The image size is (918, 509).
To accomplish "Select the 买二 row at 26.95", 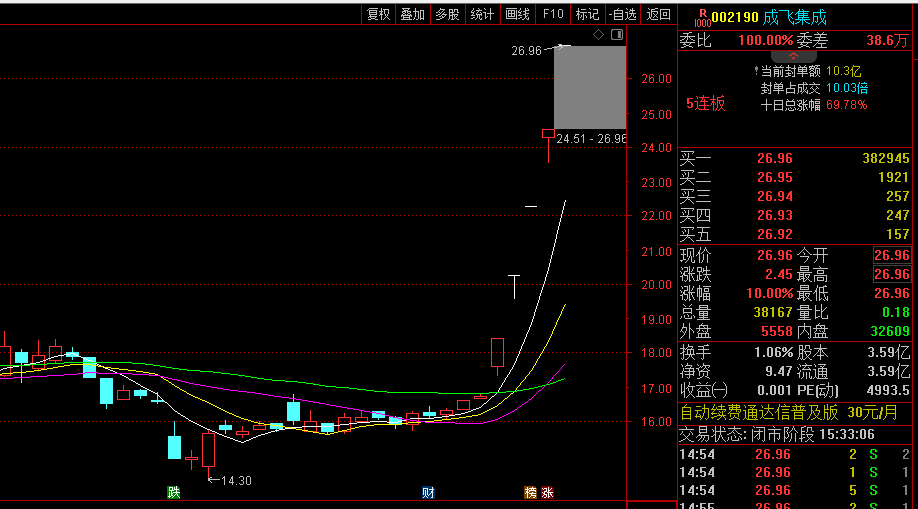I will pos(794,177).
